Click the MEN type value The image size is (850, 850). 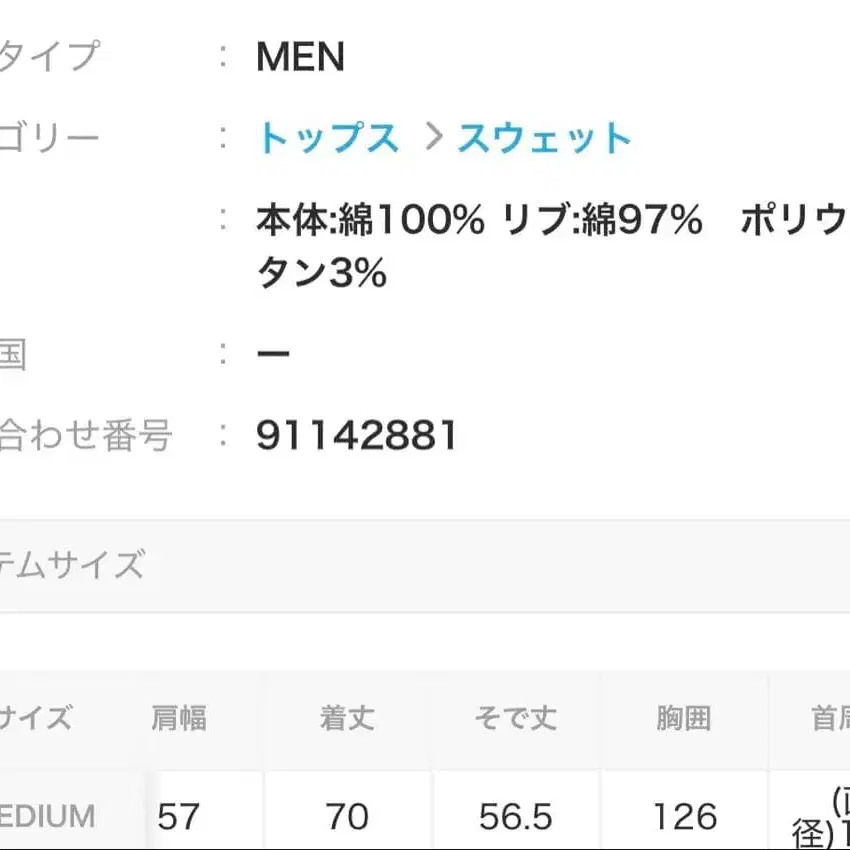coord(300,58)
